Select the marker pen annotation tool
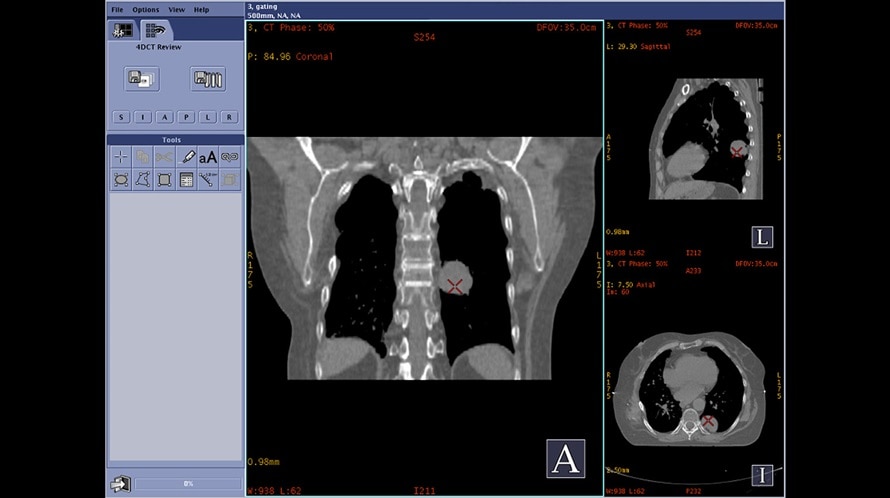 coord(186,157)
